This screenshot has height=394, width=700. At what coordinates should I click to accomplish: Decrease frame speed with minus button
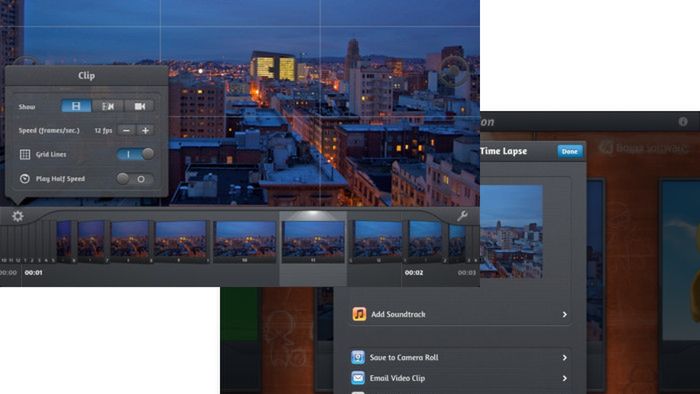click(x=126, y=130)
